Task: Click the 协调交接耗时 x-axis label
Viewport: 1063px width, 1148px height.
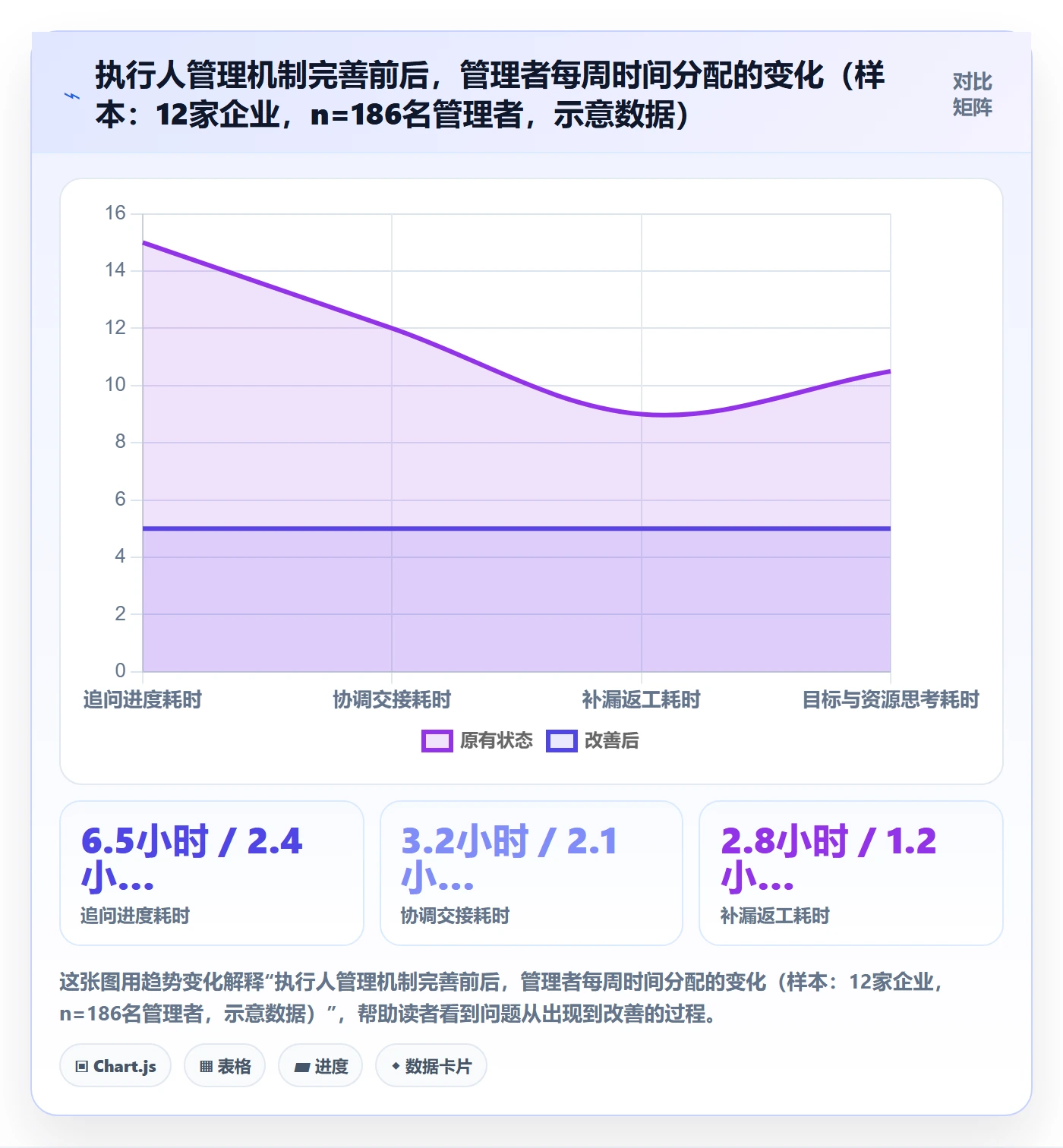Action: pyautogui.click(x=392, y=699)
